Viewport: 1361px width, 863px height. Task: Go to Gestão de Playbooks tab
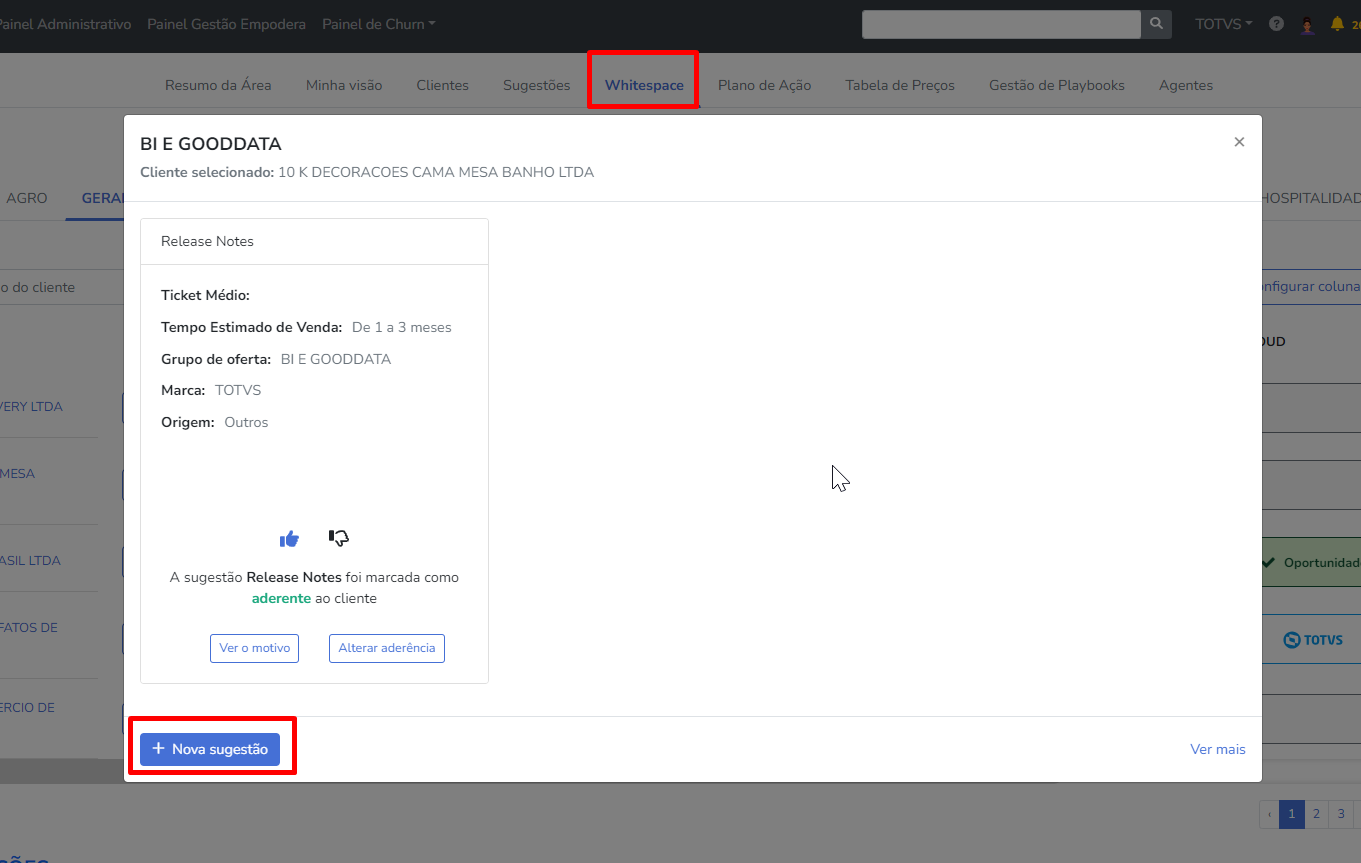[1057, 85]
